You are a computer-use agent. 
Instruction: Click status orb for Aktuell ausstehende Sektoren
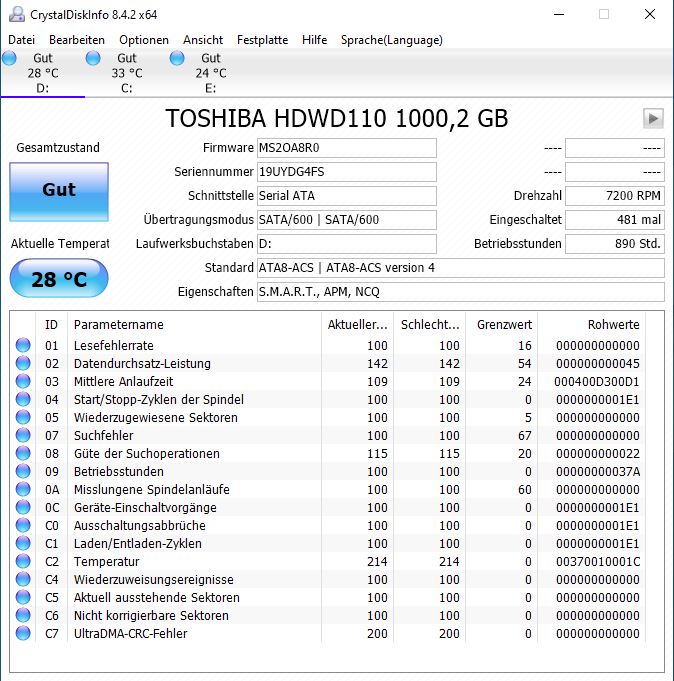[23, 597]
